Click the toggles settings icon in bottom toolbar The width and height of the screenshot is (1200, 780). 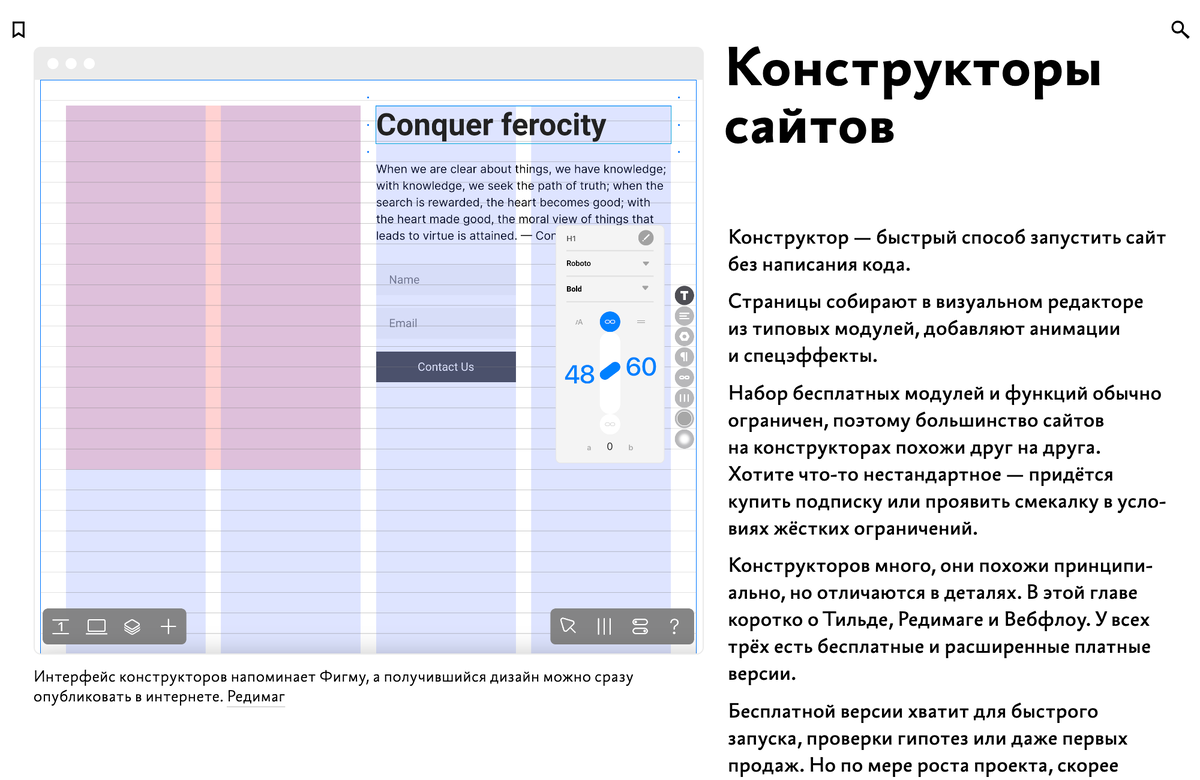pos(640,627)
